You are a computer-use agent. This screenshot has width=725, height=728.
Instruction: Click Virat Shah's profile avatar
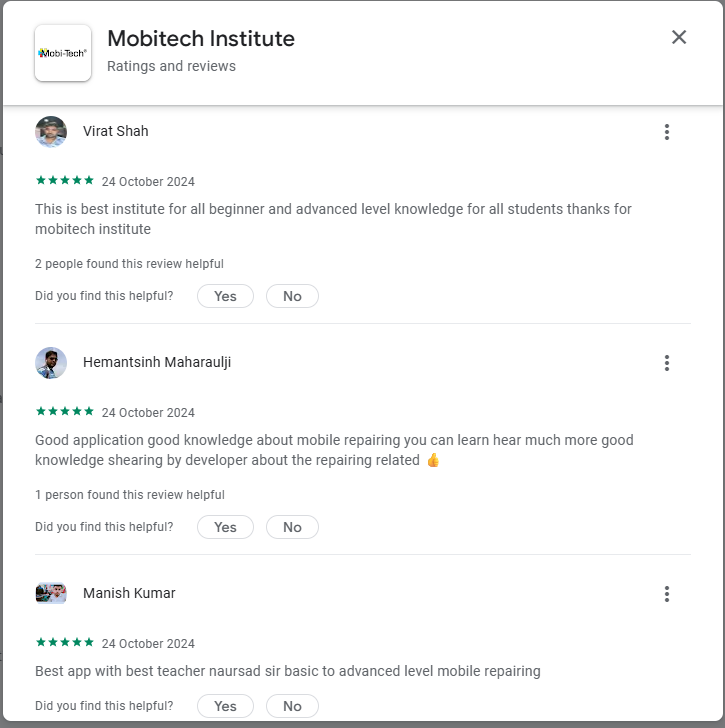click(51, 132)
